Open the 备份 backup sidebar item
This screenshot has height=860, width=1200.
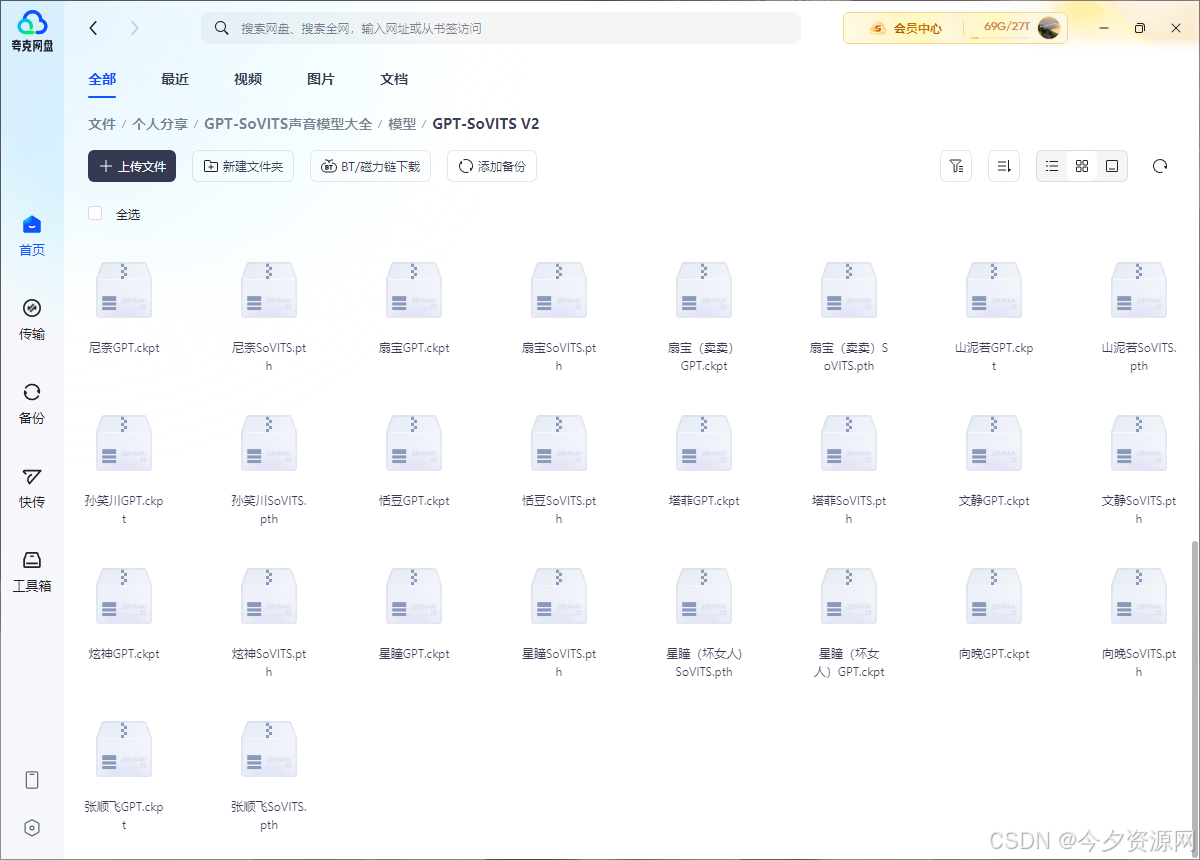coord(32,404)
